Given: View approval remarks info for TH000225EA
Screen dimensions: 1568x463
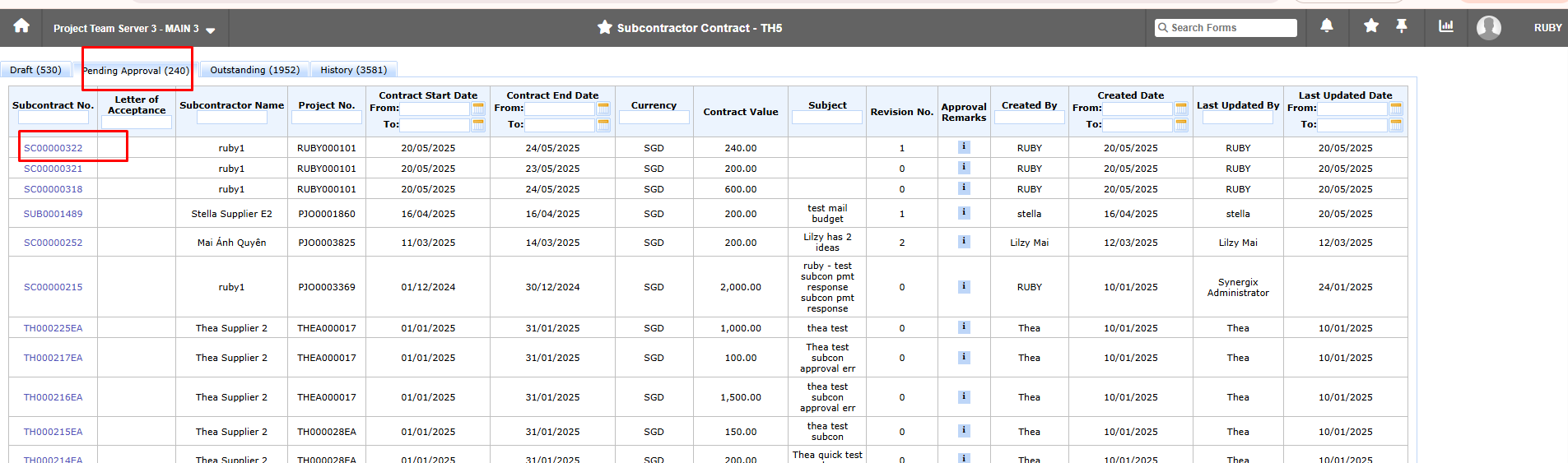Looking at the screenshot, I should point(963,327).
